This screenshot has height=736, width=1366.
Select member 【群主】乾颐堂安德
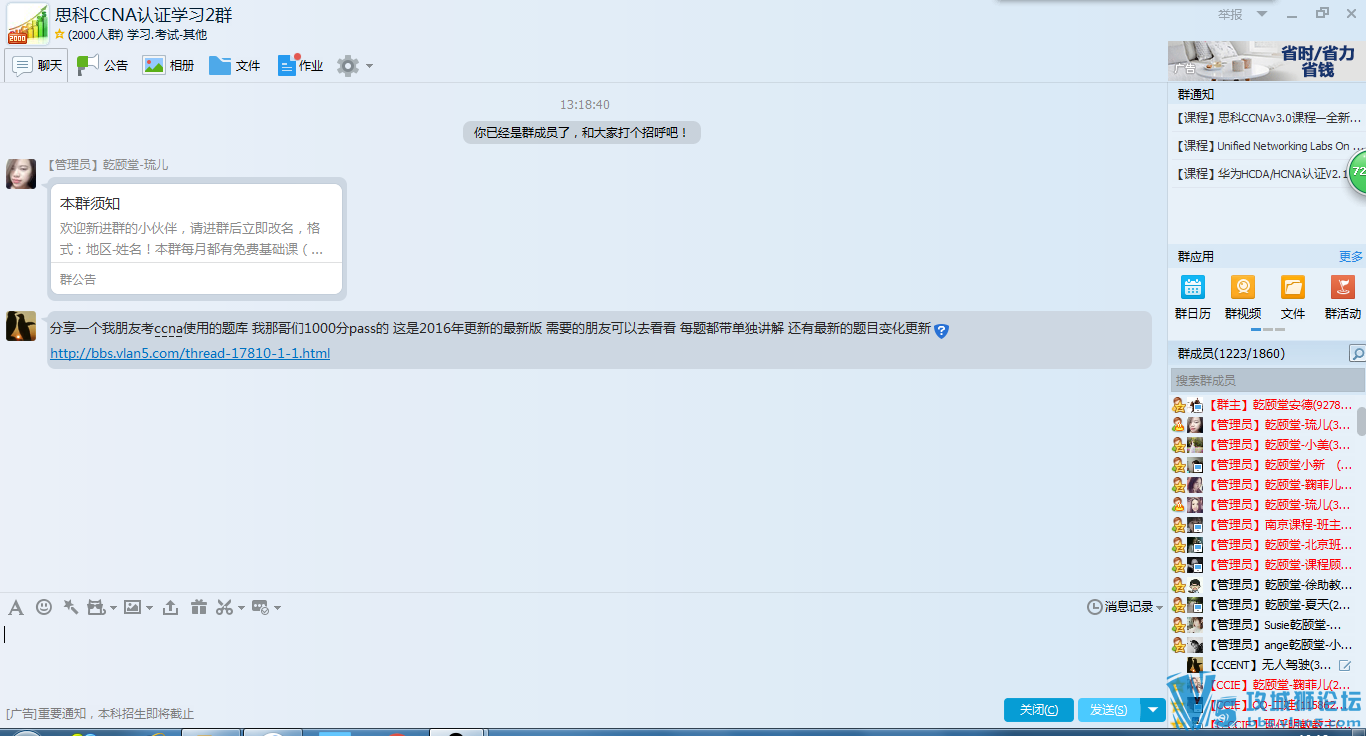1262,405
